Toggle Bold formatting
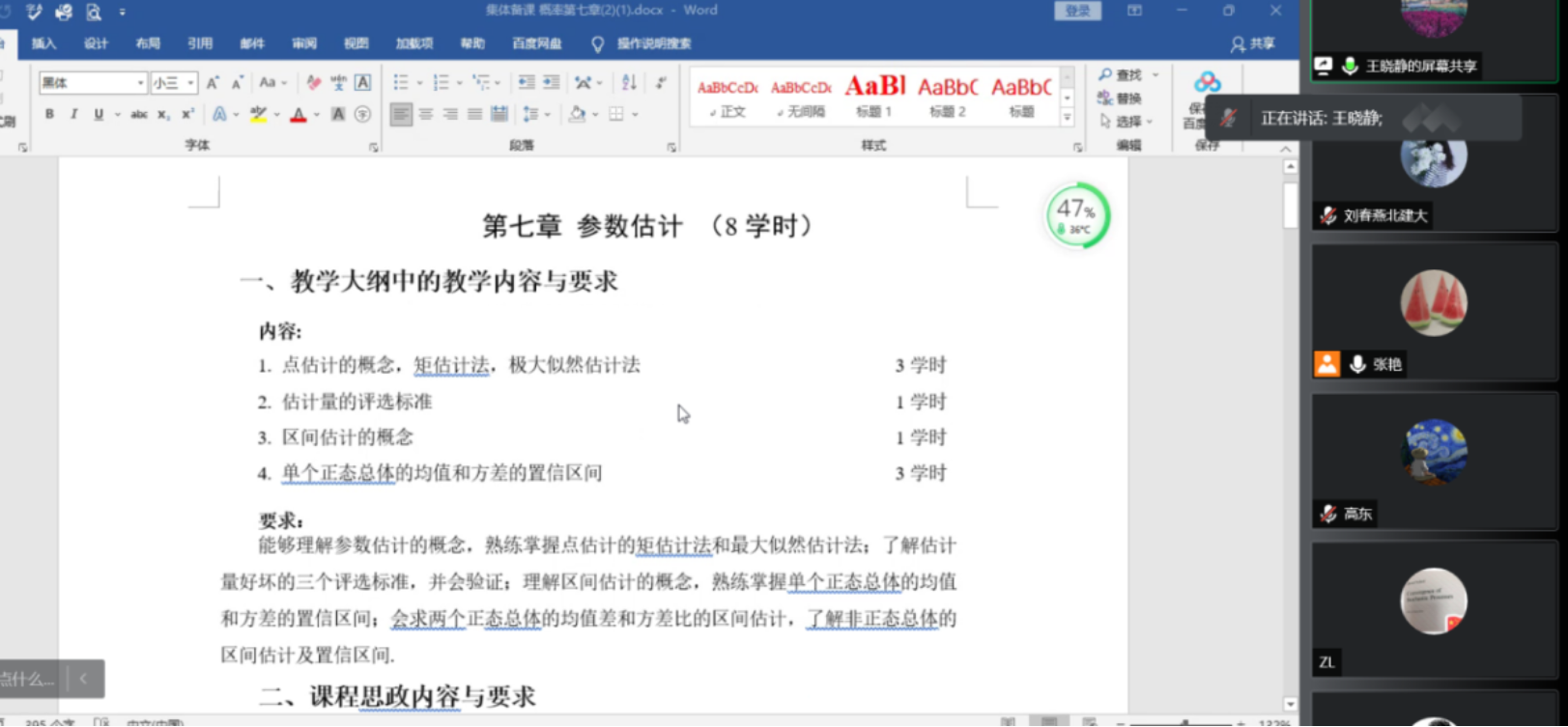The height and width of the screenshot is (727, 1568). click(x=49, y=115)
